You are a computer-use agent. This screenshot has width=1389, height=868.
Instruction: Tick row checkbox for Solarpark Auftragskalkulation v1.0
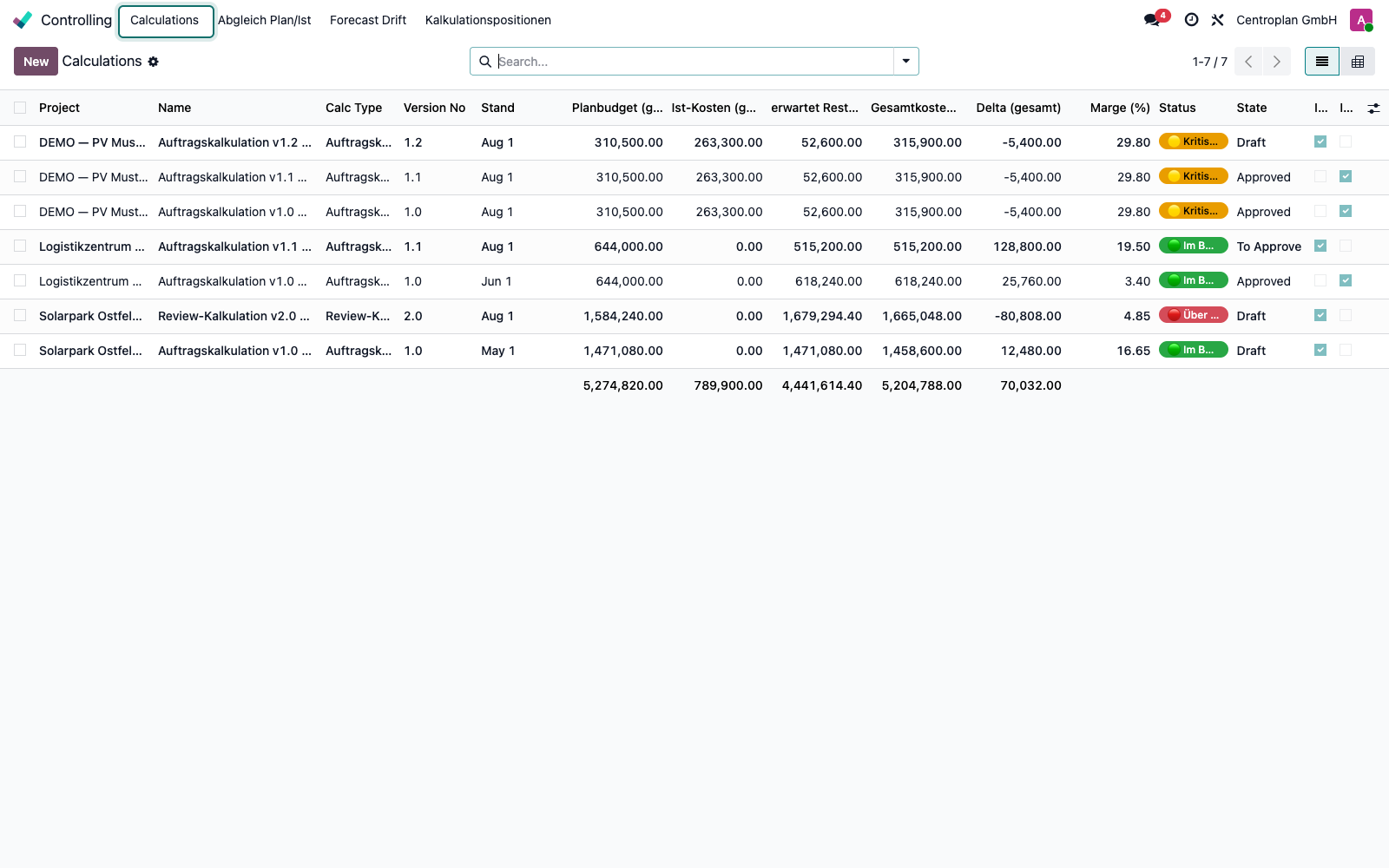[20, 351]
